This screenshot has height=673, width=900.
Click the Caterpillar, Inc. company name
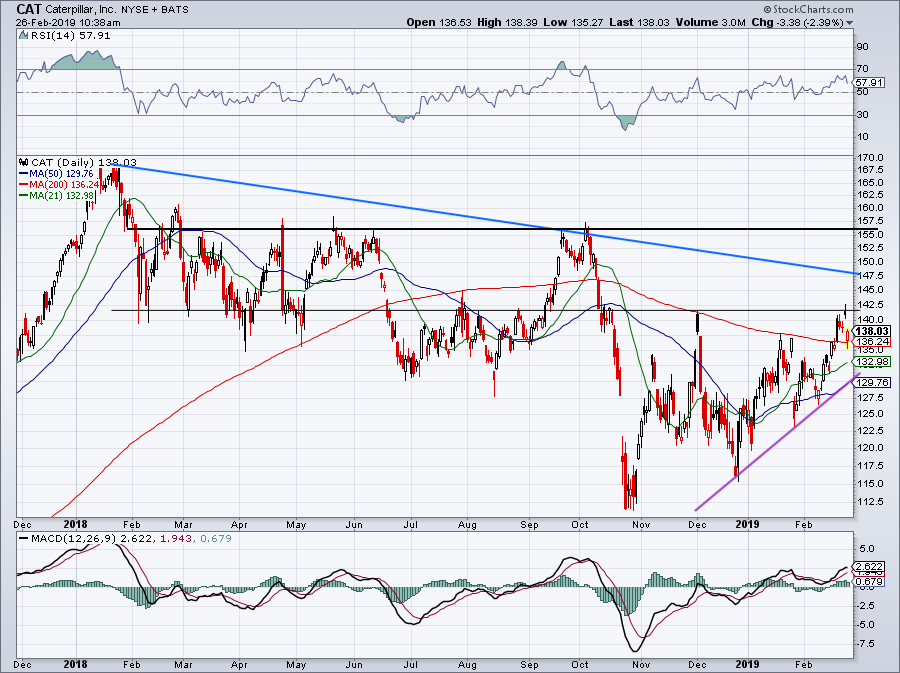point(80,10)
